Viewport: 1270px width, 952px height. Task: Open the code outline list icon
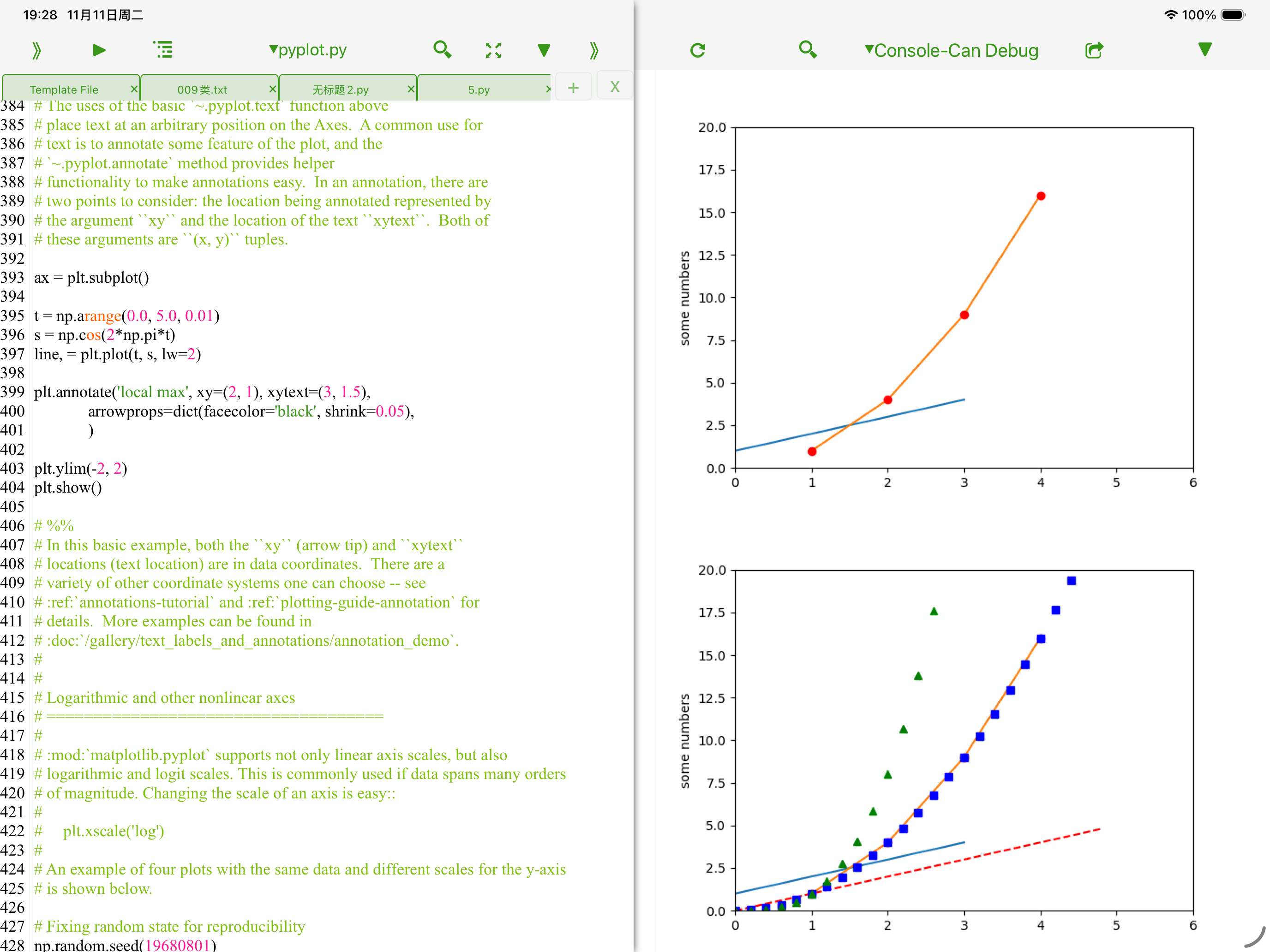pos(163,50)
